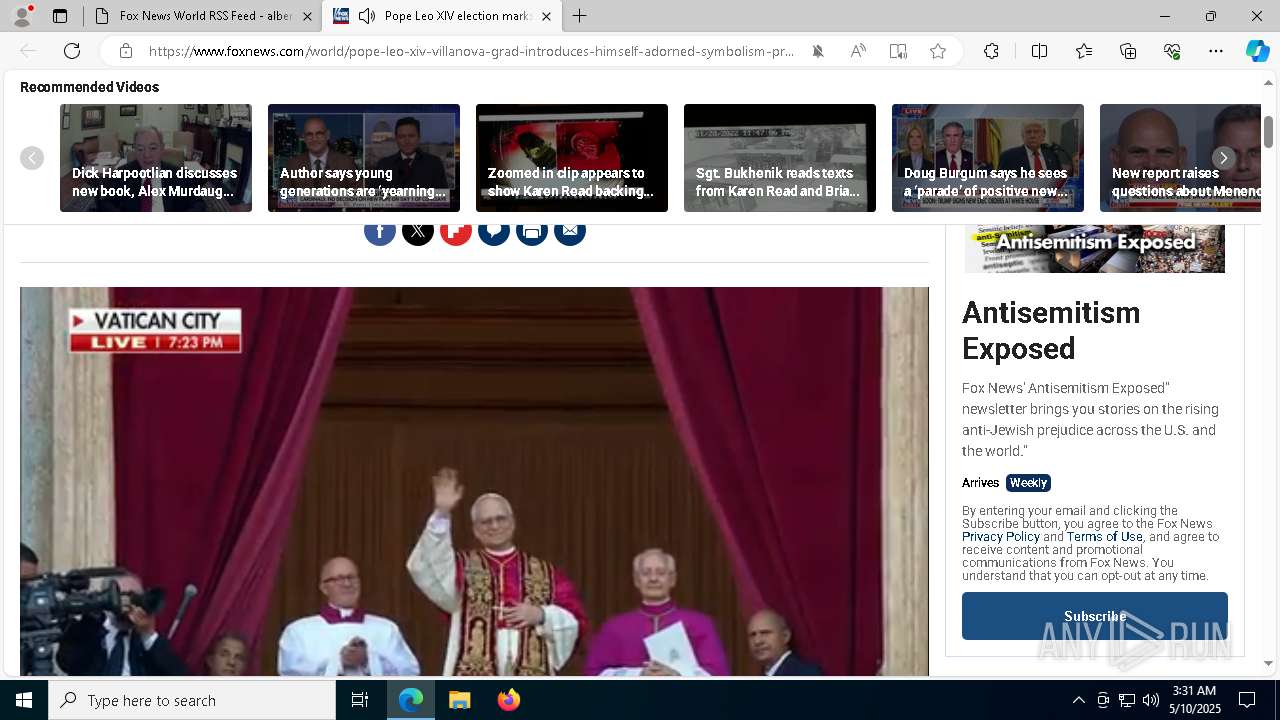Open File Explorer from taskbar
The image size is (1280, 720).
coord(459,700)
